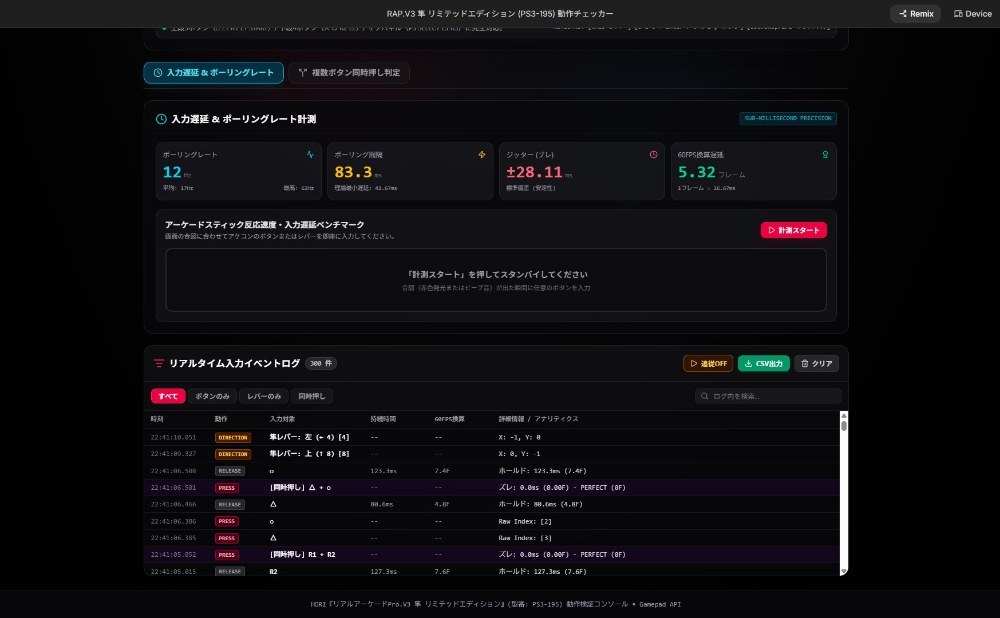Switch to the 複数ボタン同時押し判定 tab
1000x618 pixels.
[349, 73]
